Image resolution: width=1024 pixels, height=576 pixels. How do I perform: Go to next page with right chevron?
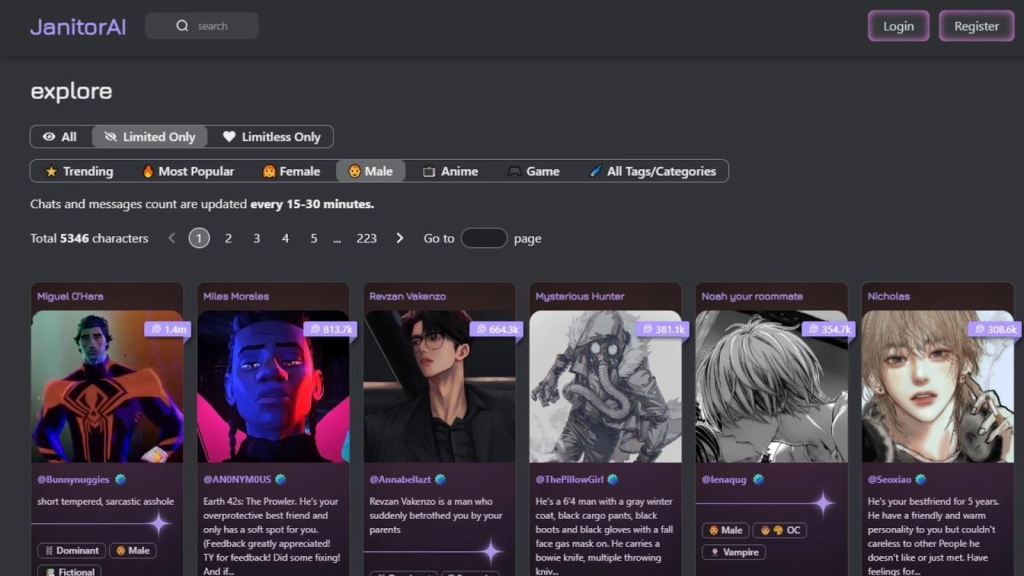[x=400, y=238]
